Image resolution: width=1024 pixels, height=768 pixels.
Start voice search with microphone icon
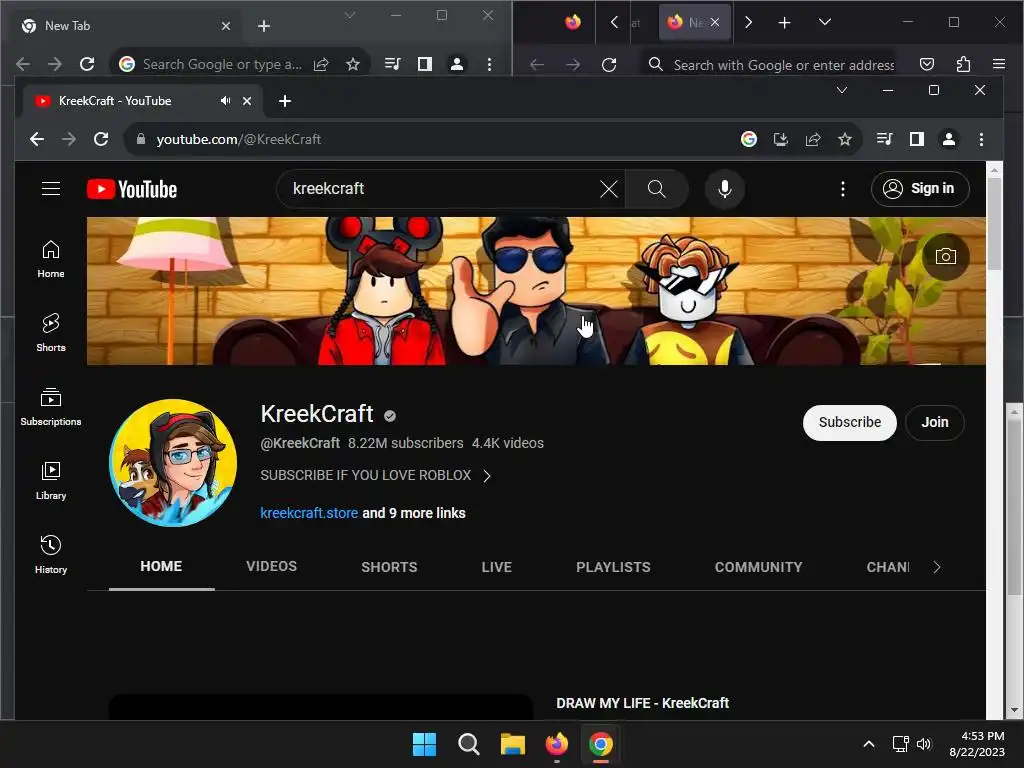click(x=724, y=189)
